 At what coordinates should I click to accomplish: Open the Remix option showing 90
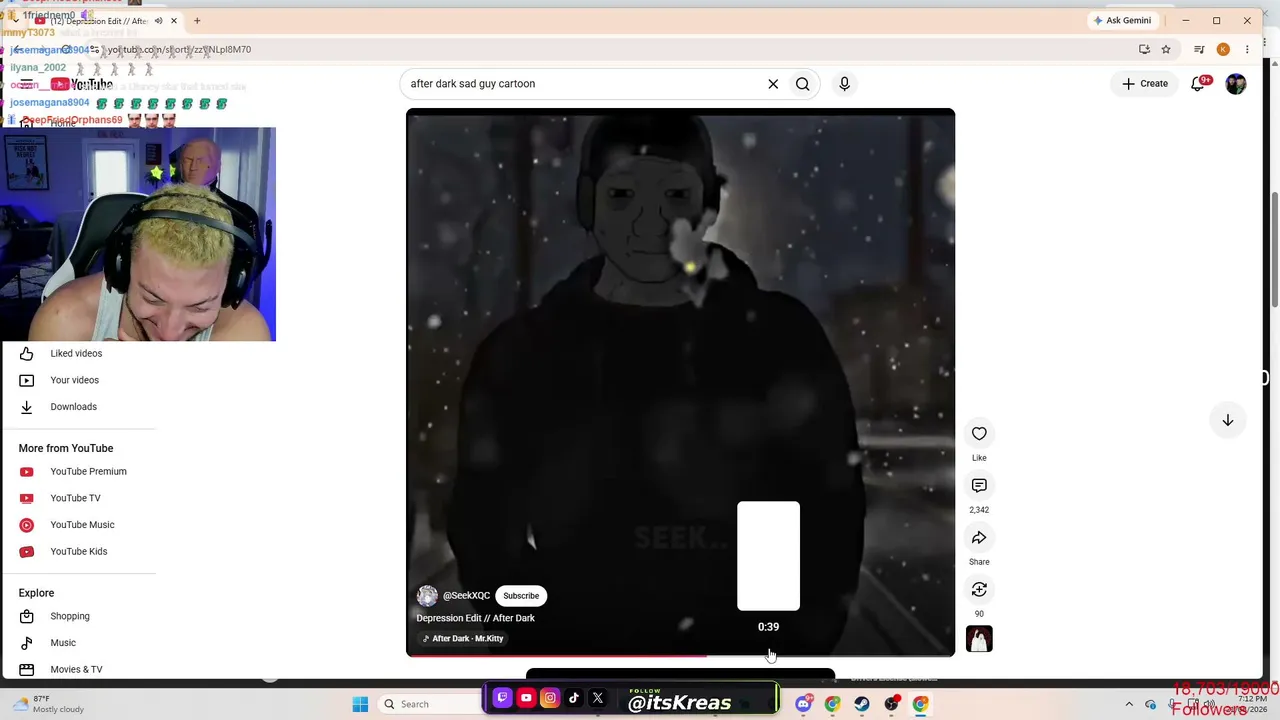tap(979, 590)
